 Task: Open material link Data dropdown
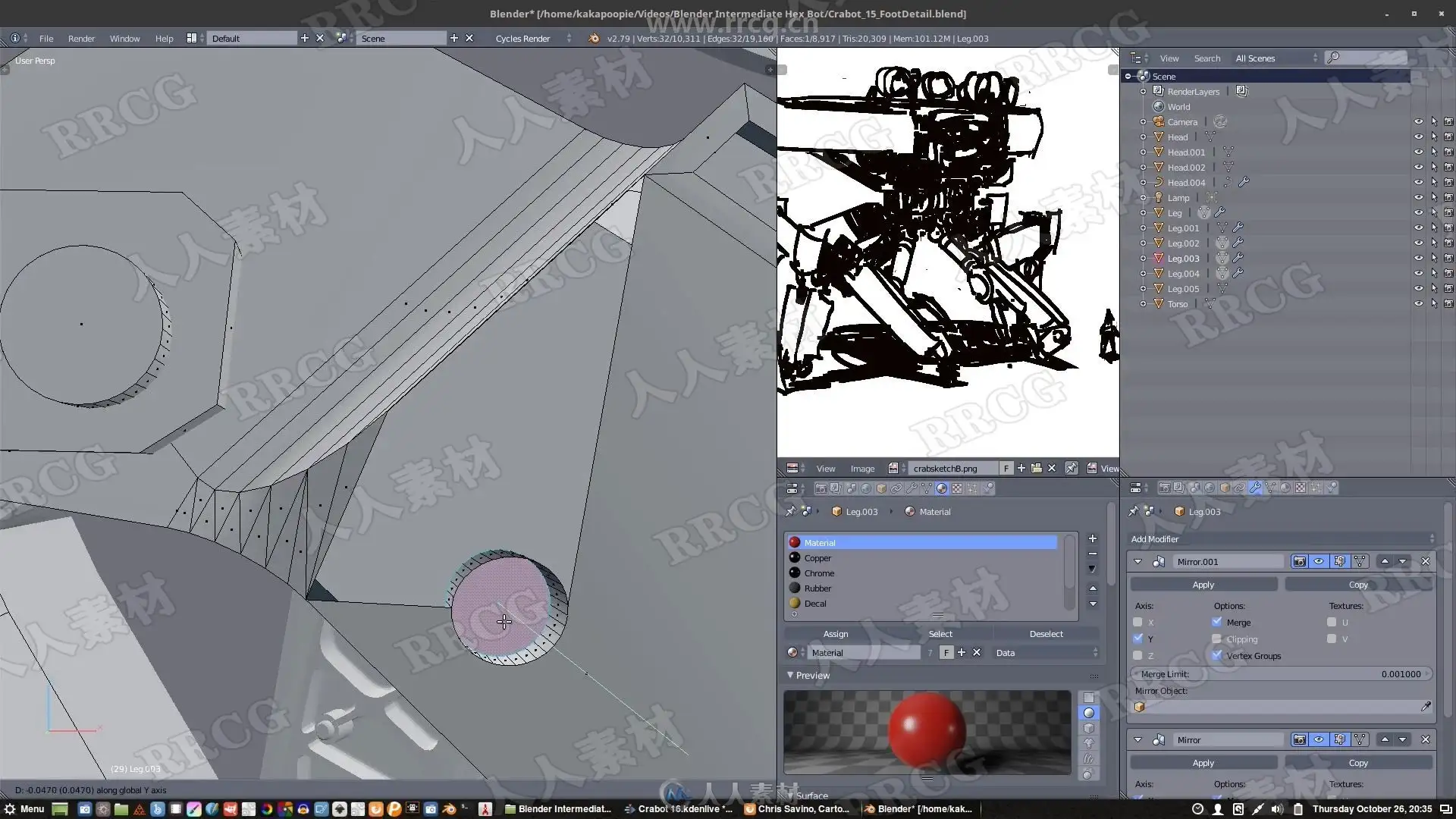pyautogui.click(x=1046, y=652)
